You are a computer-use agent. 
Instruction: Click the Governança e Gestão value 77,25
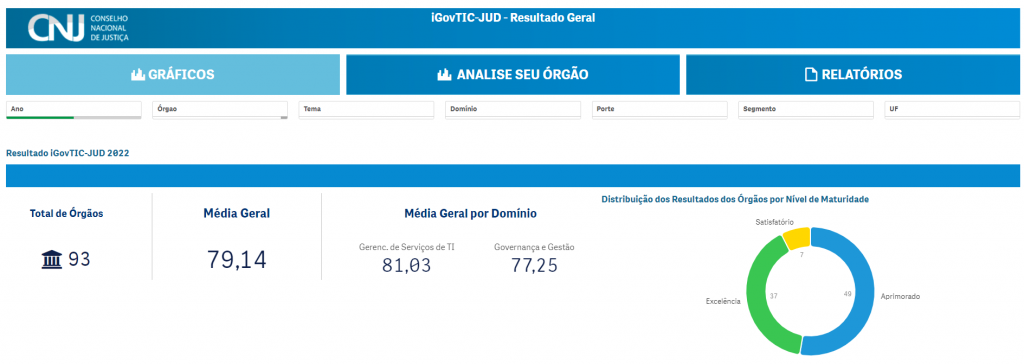click(534, 265)
